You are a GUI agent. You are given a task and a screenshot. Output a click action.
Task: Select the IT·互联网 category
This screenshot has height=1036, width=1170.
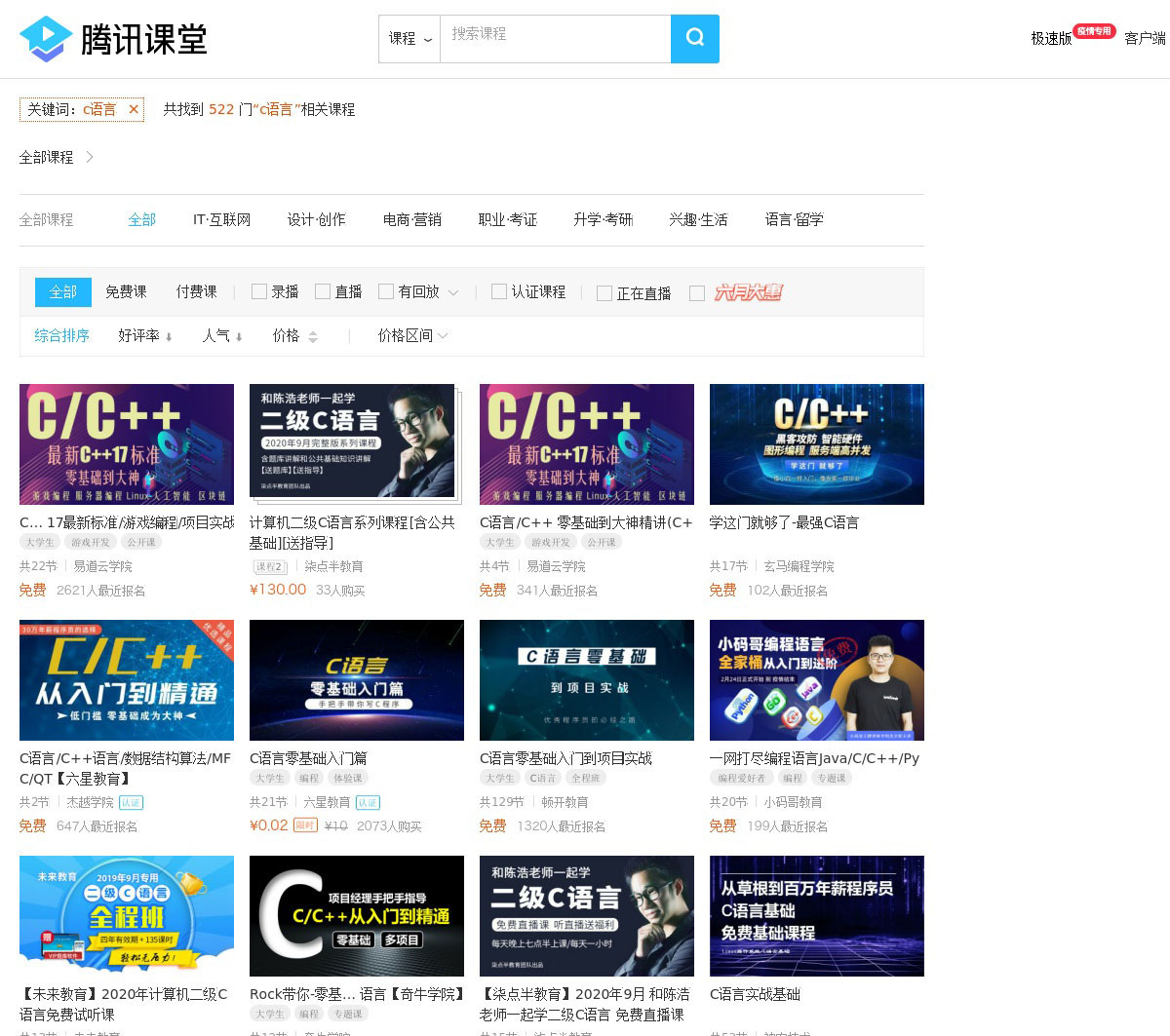point(222,219)
